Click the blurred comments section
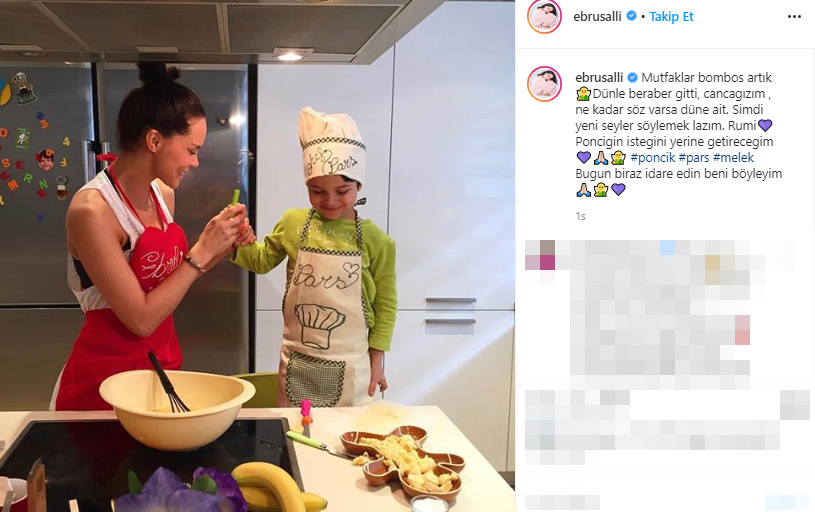815x512 pixels. [x=667, y=374]
